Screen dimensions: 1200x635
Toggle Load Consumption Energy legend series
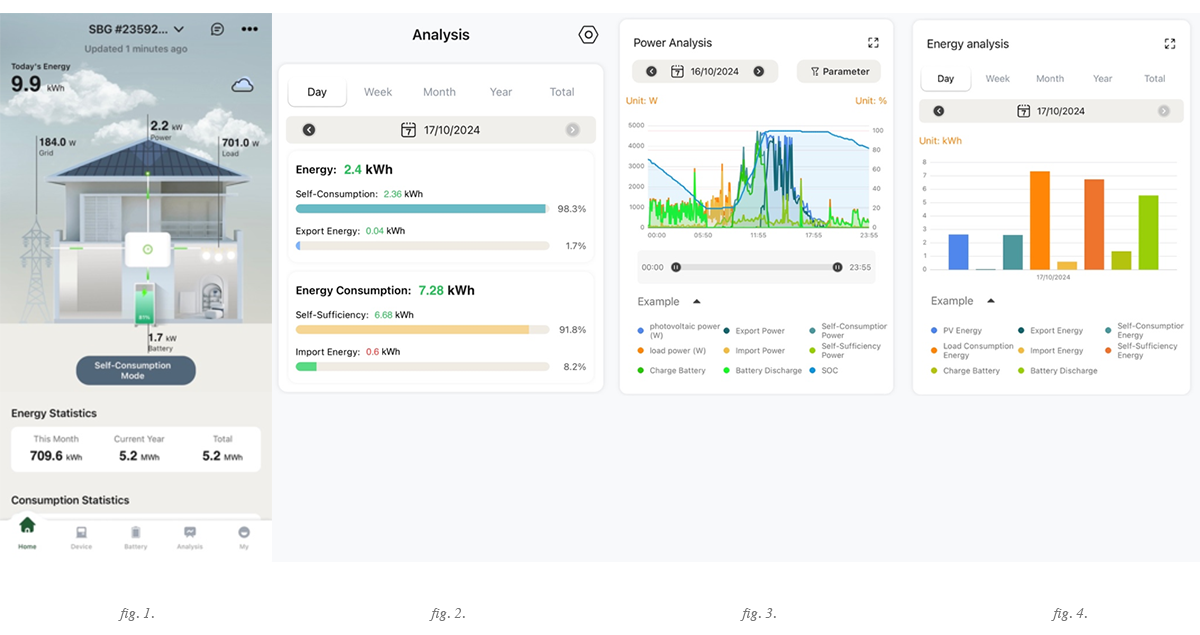[972, 351]
